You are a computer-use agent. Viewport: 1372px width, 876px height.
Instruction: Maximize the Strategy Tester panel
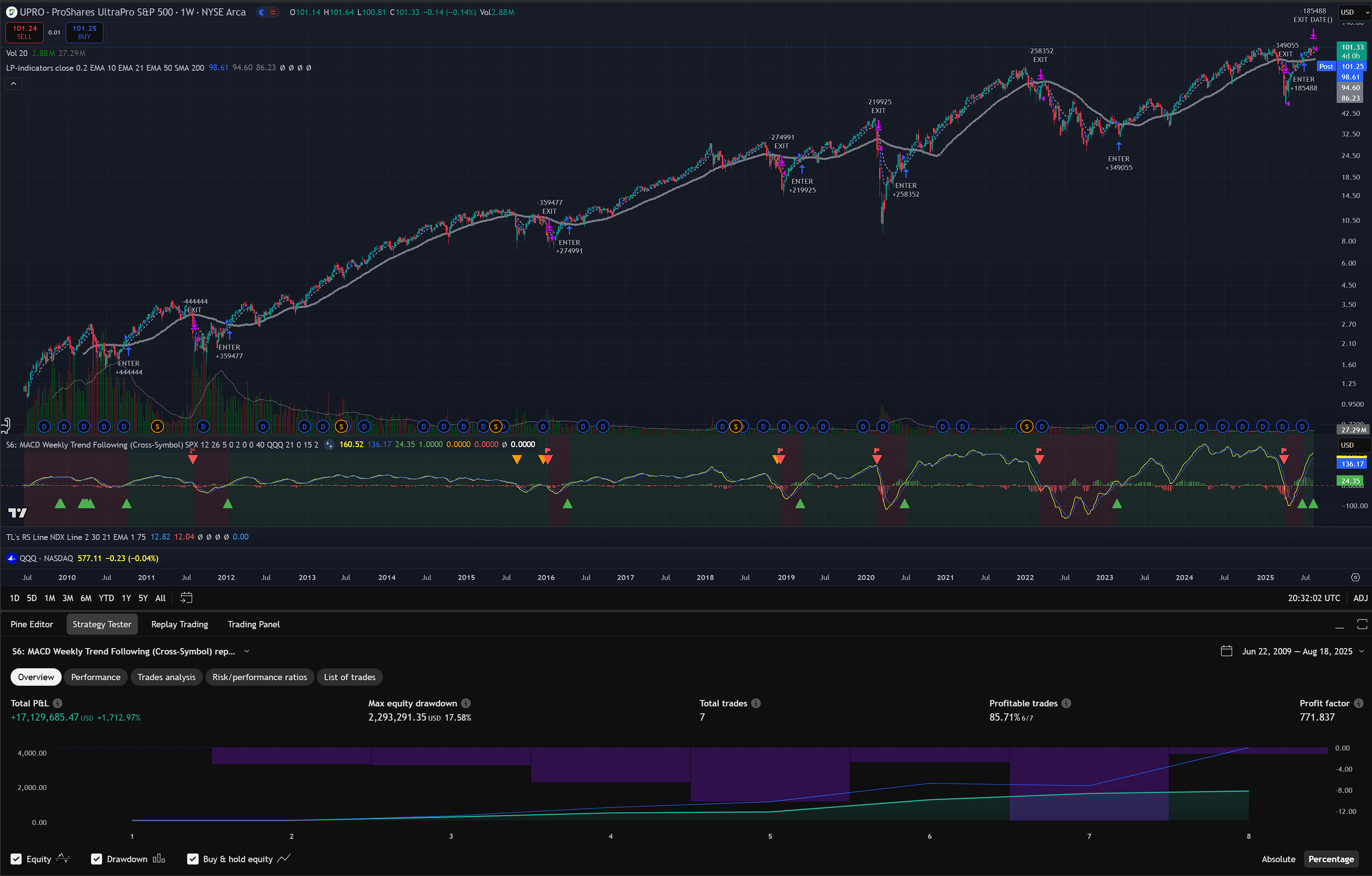1362,624
